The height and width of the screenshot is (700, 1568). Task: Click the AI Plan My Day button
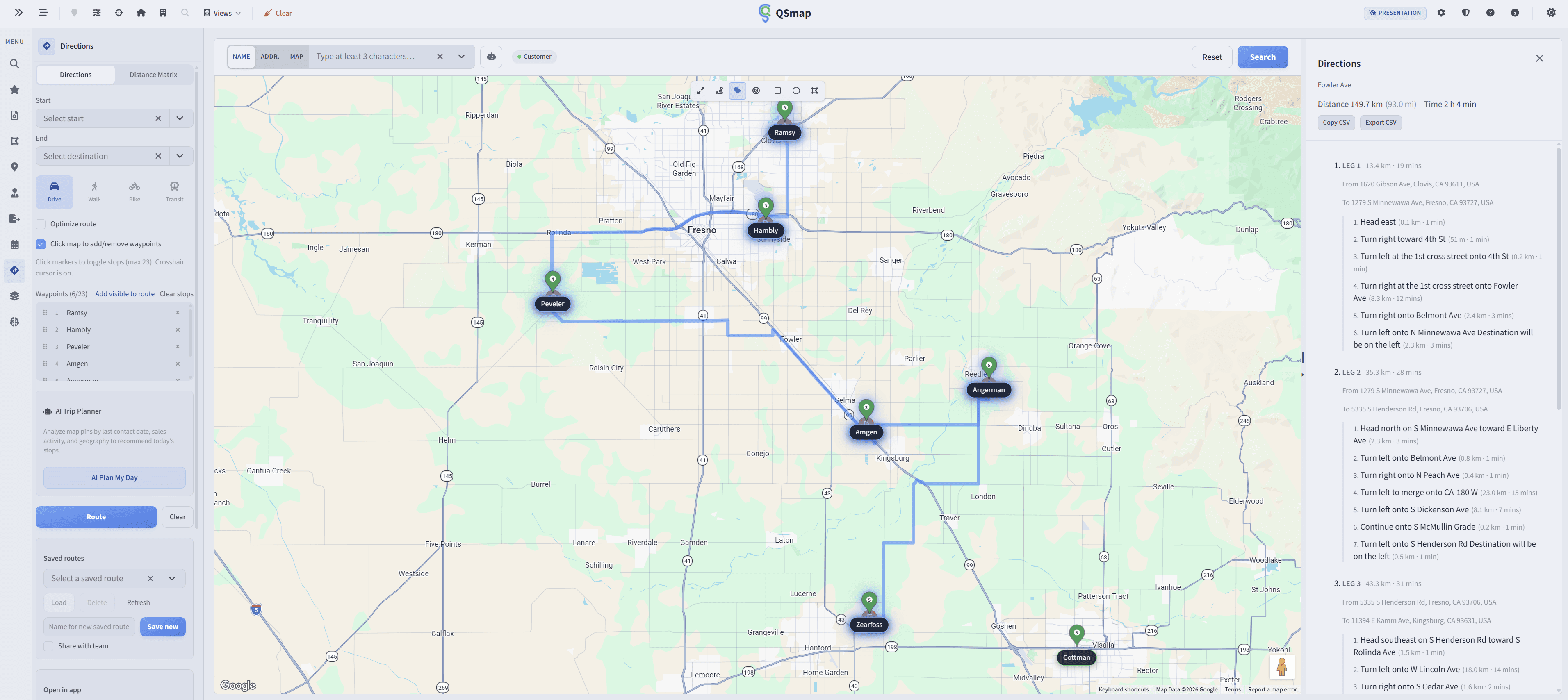(114, 477)
